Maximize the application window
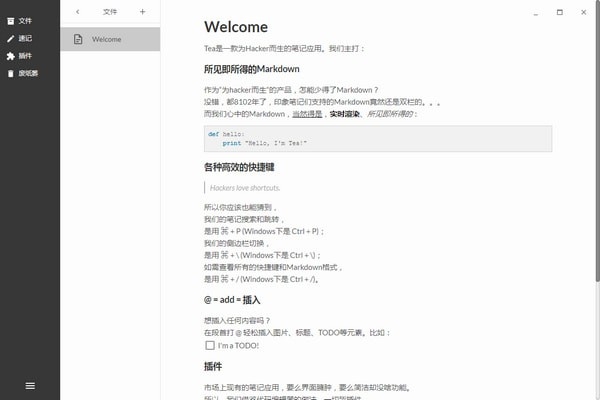This screenshot has height=400, width=600. click(560, 12)
